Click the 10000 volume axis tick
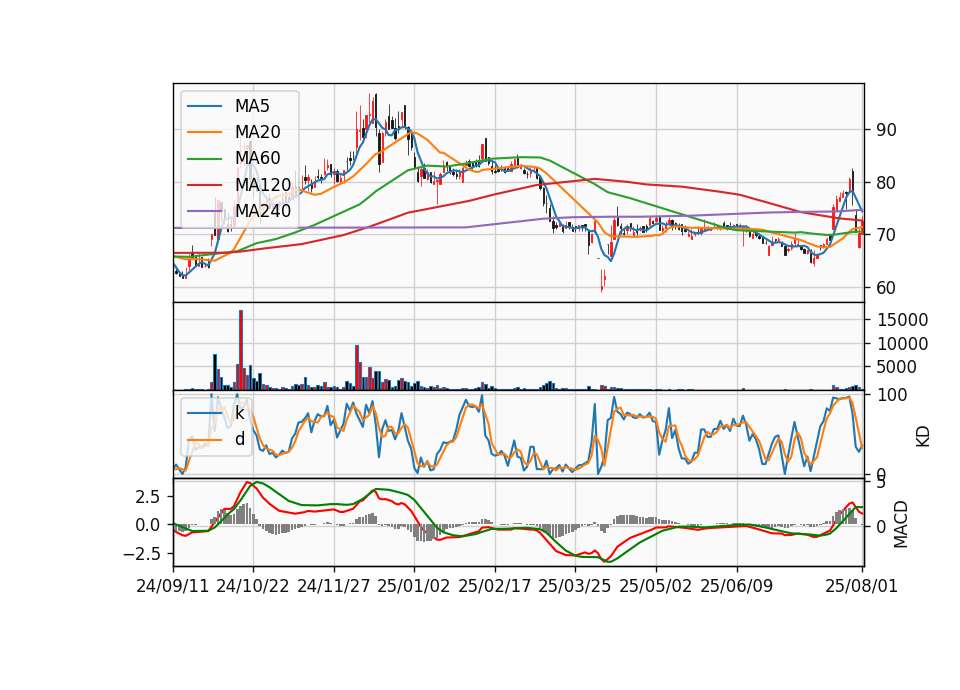The width and height of the screenshot is (960, 690). (902, 343)
